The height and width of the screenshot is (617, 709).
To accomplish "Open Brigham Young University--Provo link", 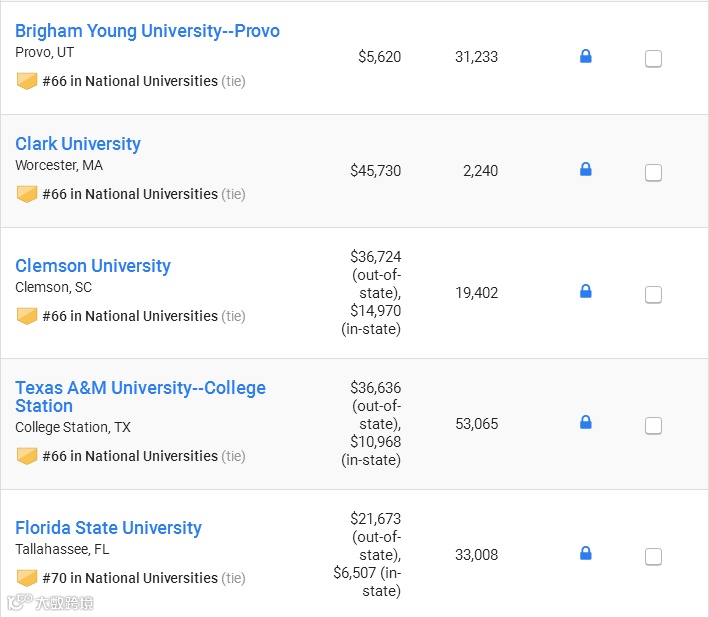I will (x=147, y=31).
